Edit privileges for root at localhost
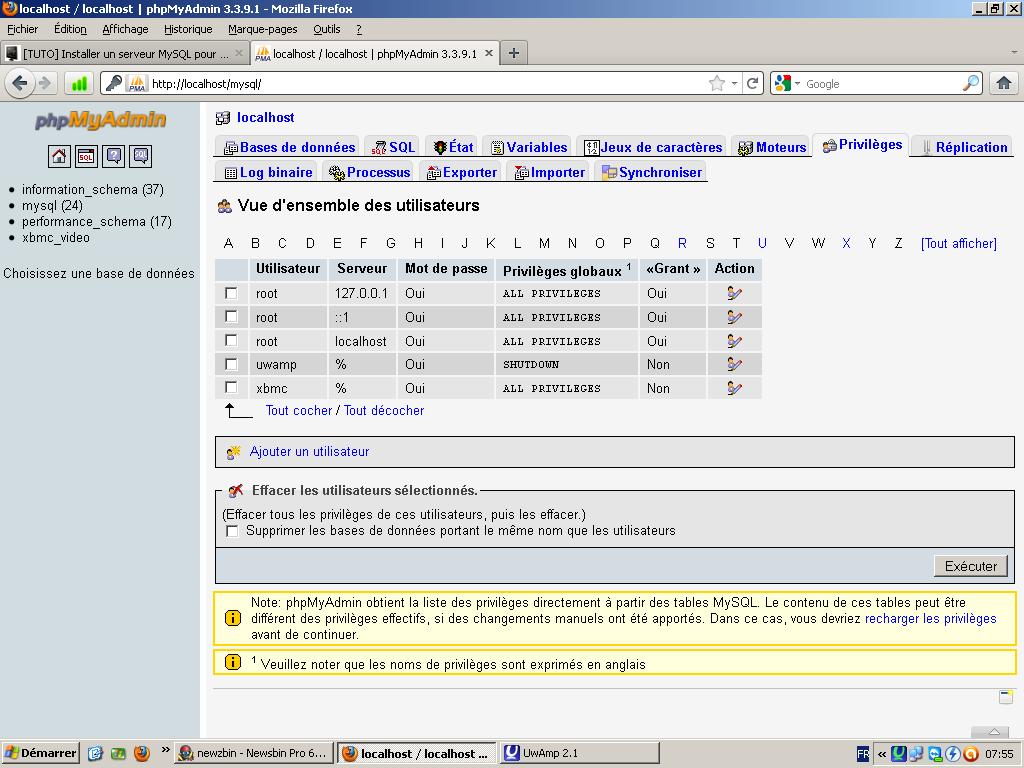 pos(734,341)
